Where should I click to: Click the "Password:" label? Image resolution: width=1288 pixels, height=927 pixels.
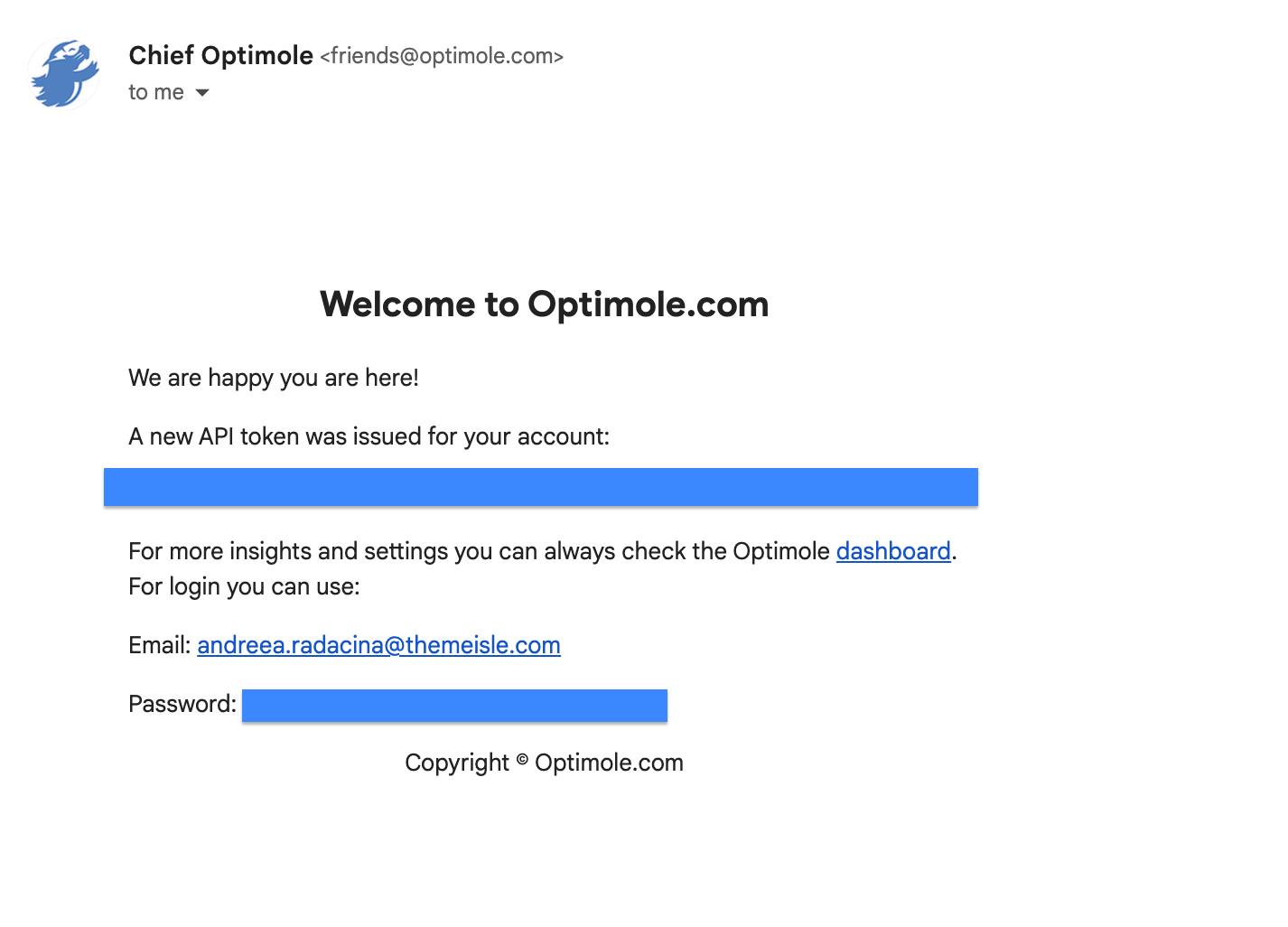182,704
